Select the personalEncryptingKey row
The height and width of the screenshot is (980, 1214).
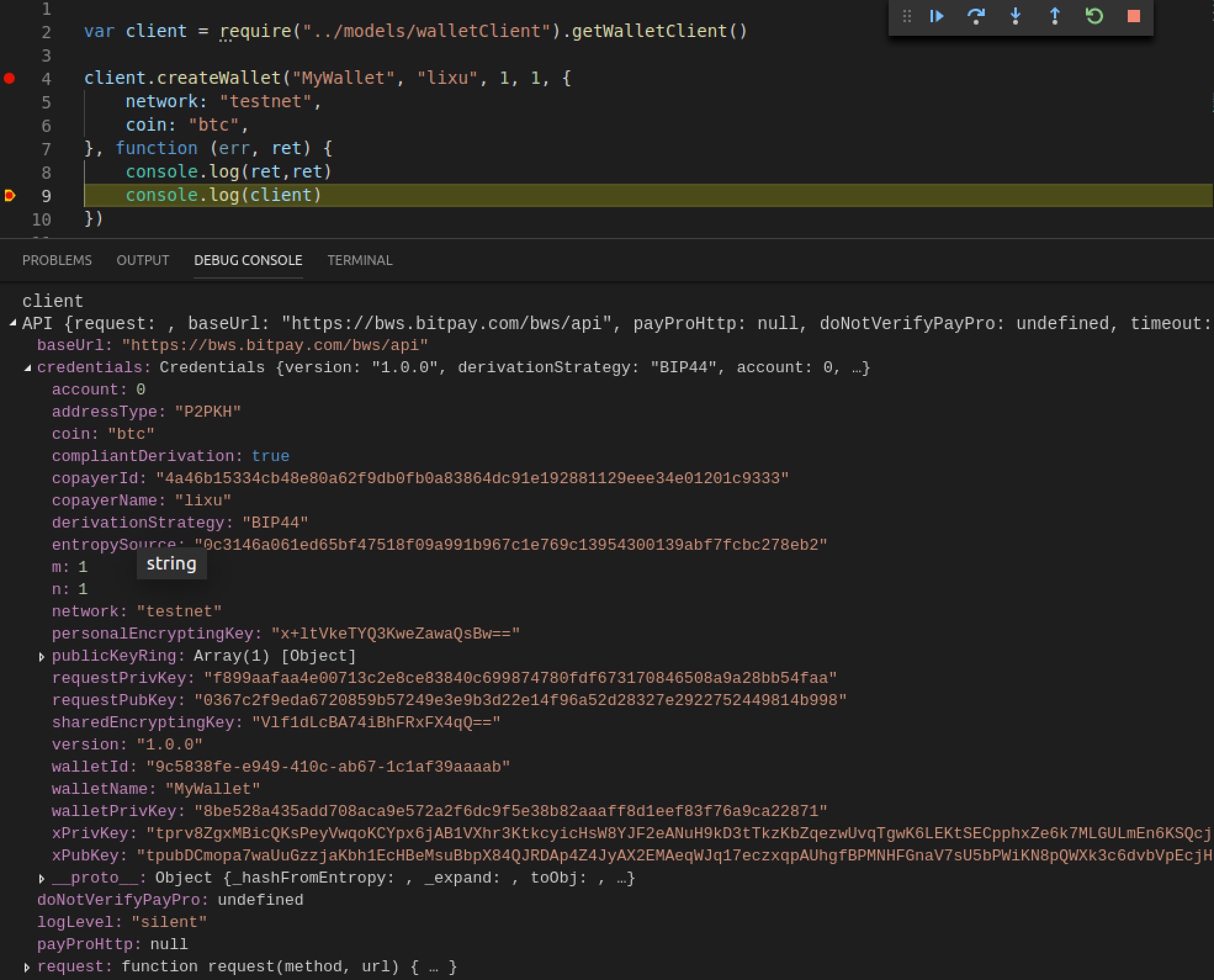(x=286, y=634)
